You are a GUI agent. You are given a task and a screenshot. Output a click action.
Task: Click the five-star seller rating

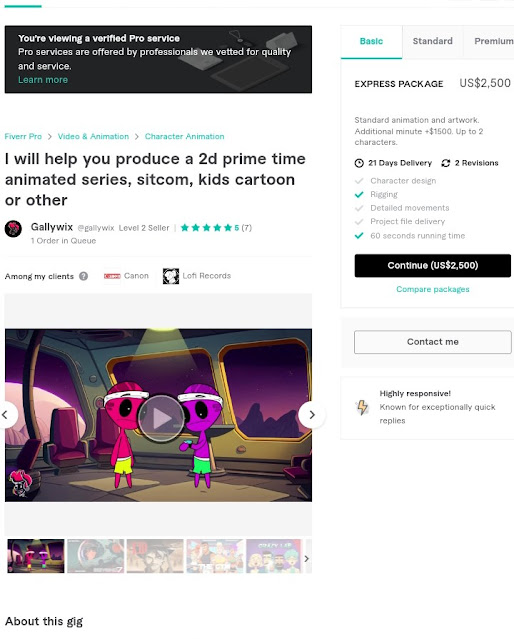point(207,227)
